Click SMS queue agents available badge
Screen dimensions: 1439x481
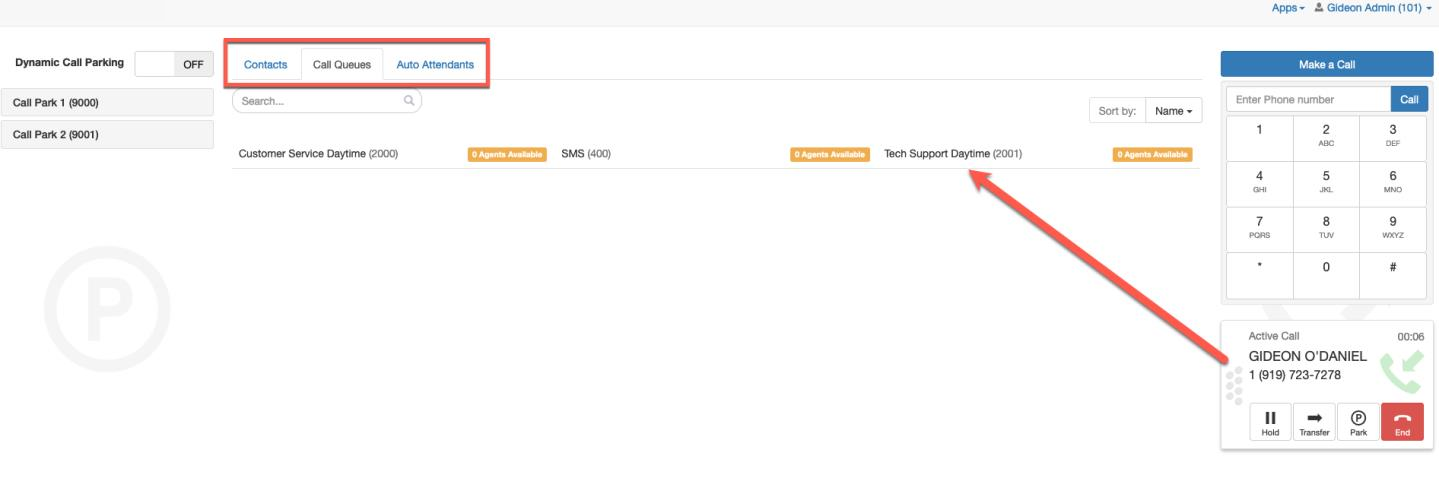coord(830,154)
